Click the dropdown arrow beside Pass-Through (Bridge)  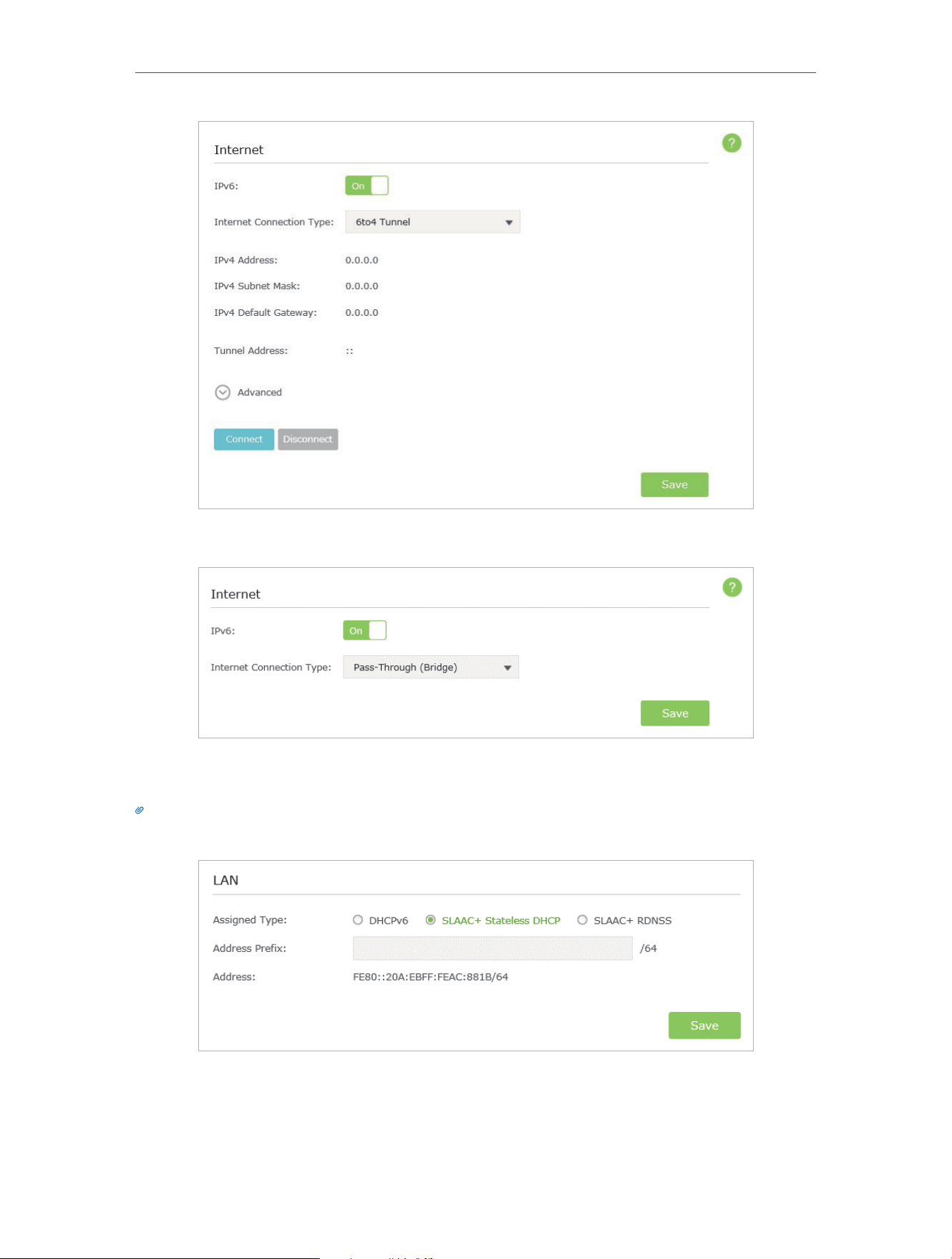coord(507,668)
